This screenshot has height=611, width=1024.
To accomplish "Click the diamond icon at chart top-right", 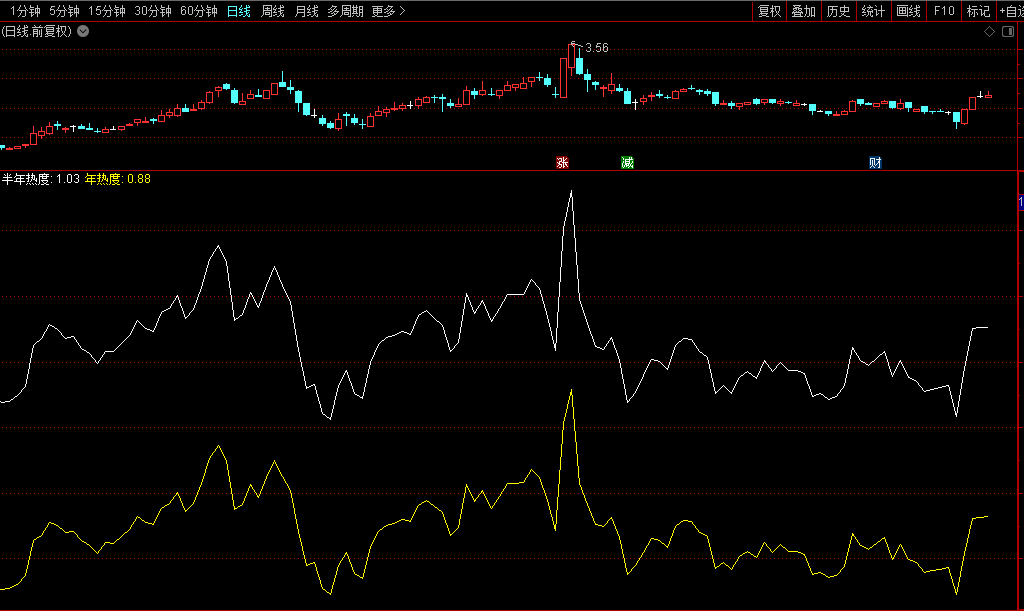I will (990, 31).
